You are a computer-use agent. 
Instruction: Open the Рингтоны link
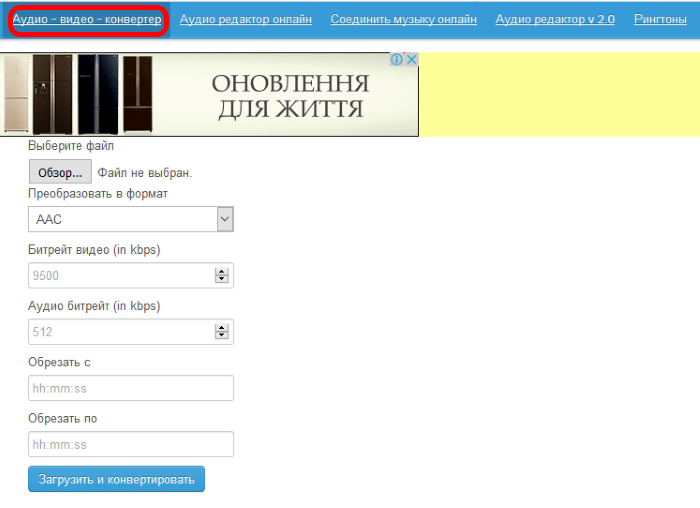tap(660, 19)
